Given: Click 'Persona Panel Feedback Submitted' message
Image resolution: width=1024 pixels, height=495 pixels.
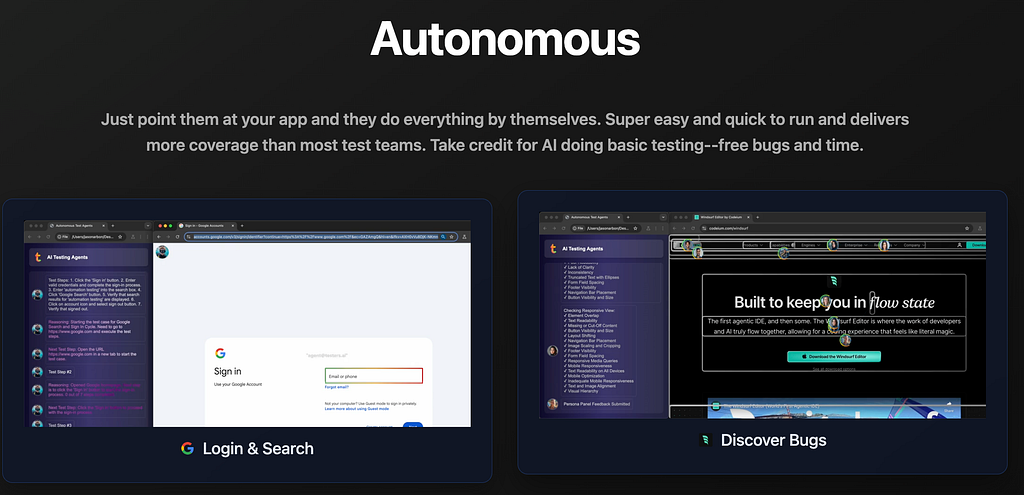Looking at the screenshot, I should [x=597, y=404].
